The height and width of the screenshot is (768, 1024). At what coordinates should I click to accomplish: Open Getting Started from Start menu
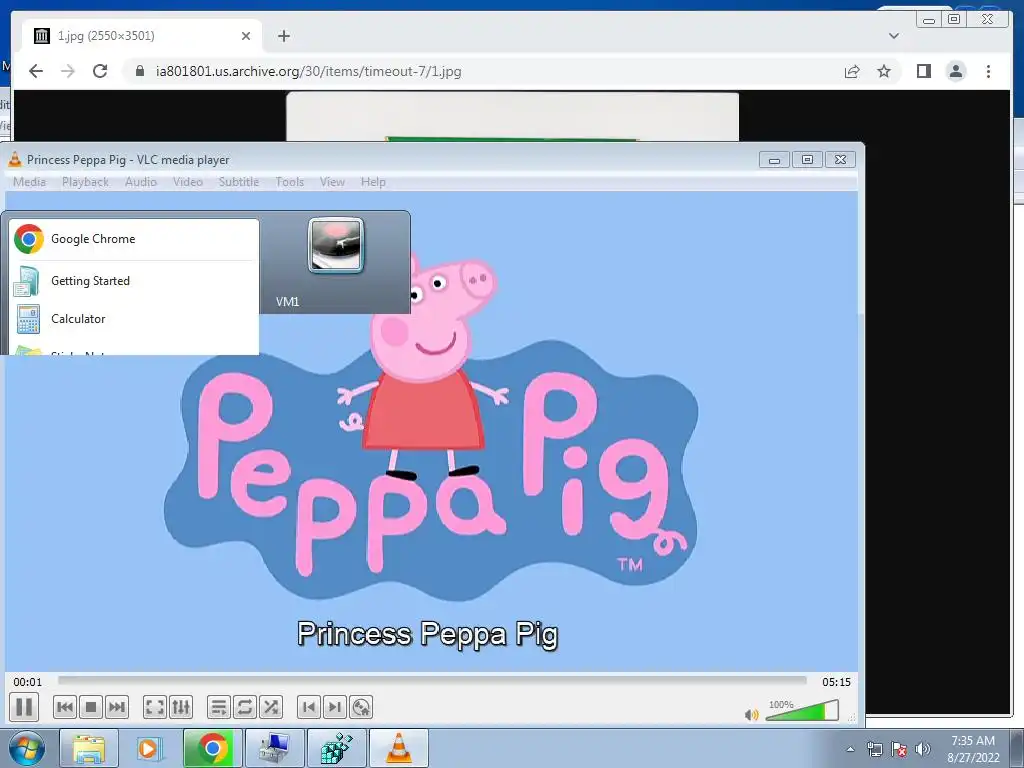click(133, 281)
